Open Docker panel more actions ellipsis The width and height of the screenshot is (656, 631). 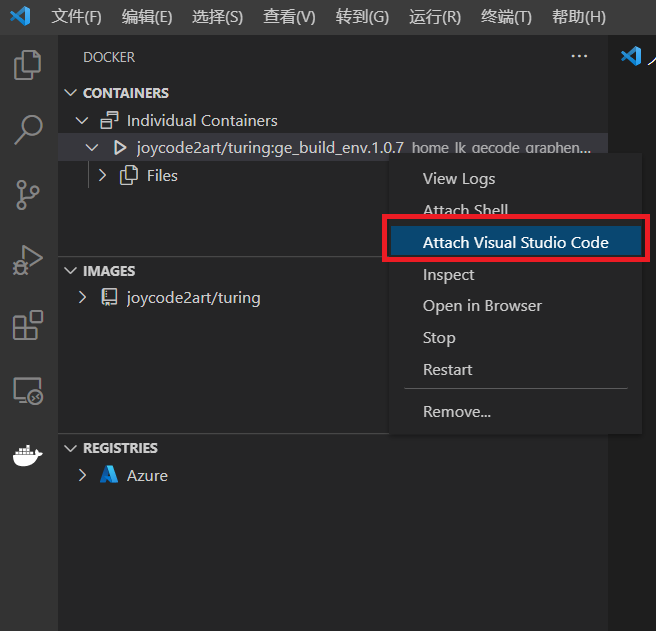[579, 57]
